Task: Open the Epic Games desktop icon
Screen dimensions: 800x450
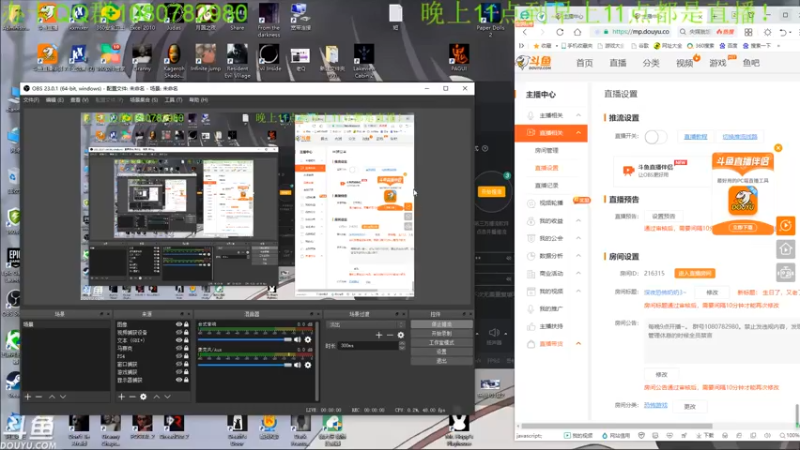Action: click(x=13, y=260)
